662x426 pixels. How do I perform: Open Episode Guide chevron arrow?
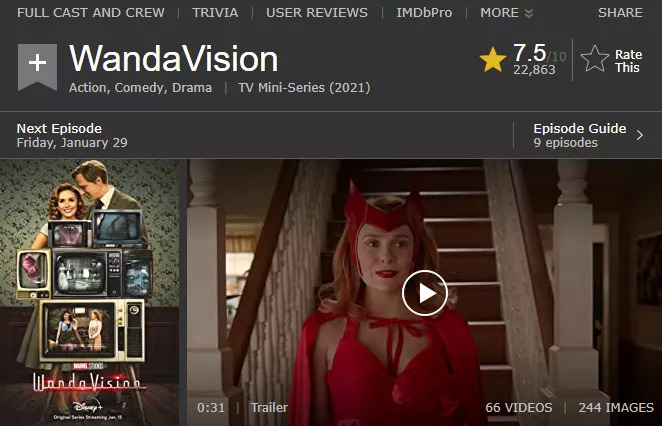pos(640,135)
